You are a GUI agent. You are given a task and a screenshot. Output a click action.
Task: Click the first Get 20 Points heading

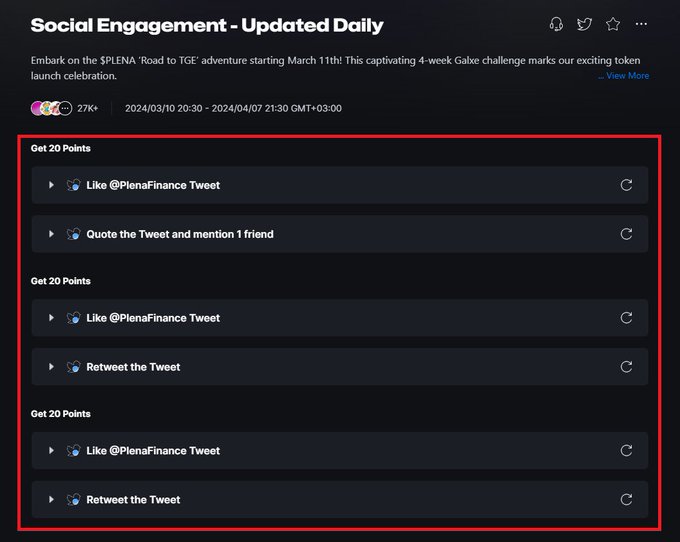61,148
